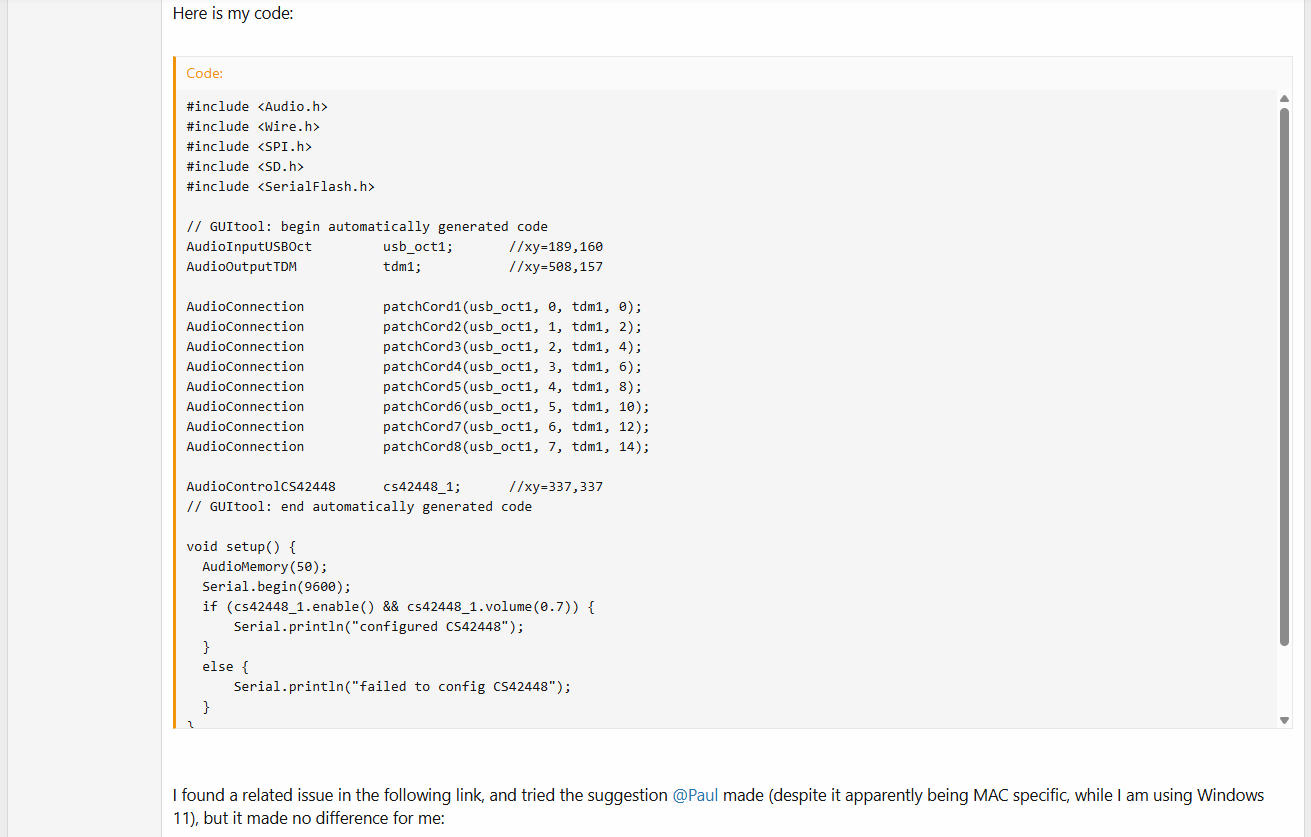Click the Serial.begin(9600) line
This screenshot has height=837, width=1311.
click(x=276, y=586)
